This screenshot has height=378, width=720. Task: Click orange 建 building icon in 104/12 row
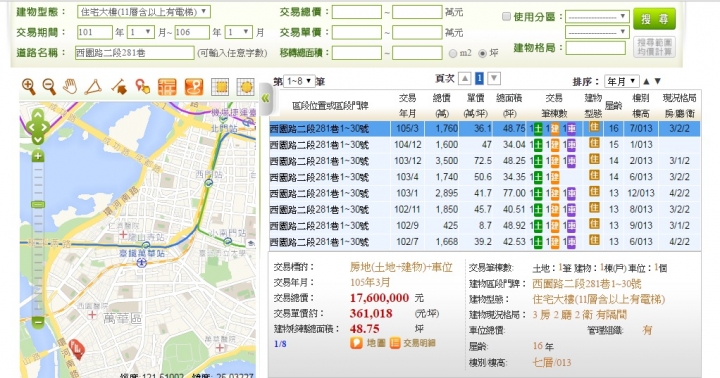(555, 145)
